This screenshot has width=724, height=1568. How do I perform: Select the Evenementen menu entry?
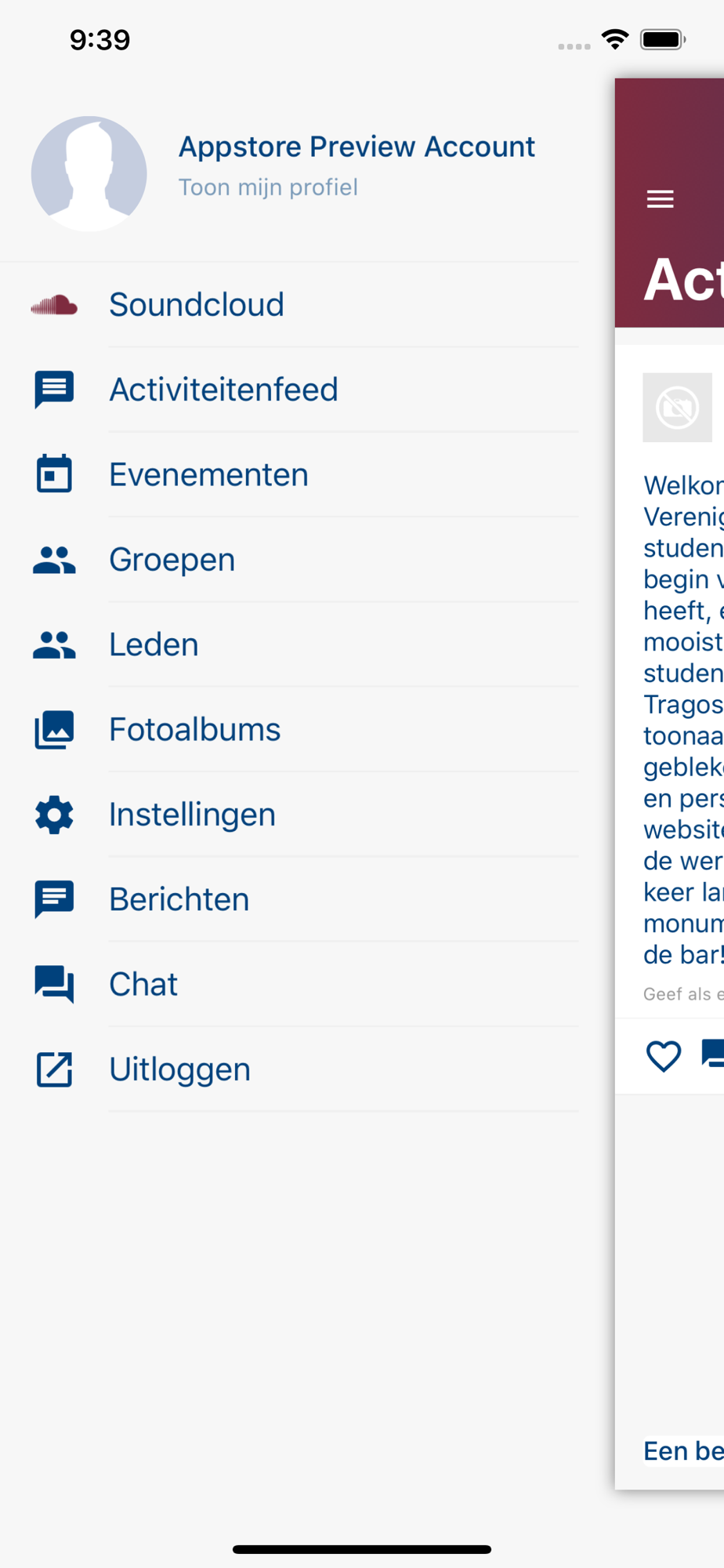(x=208, y=474)
